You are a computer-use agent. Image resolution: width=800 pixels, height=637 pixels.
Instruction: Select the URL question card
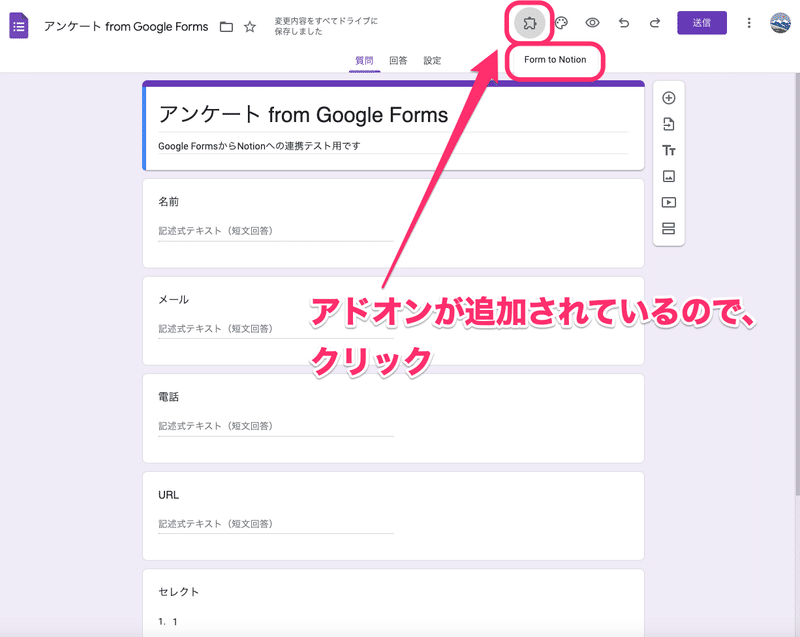click(393, 516)
